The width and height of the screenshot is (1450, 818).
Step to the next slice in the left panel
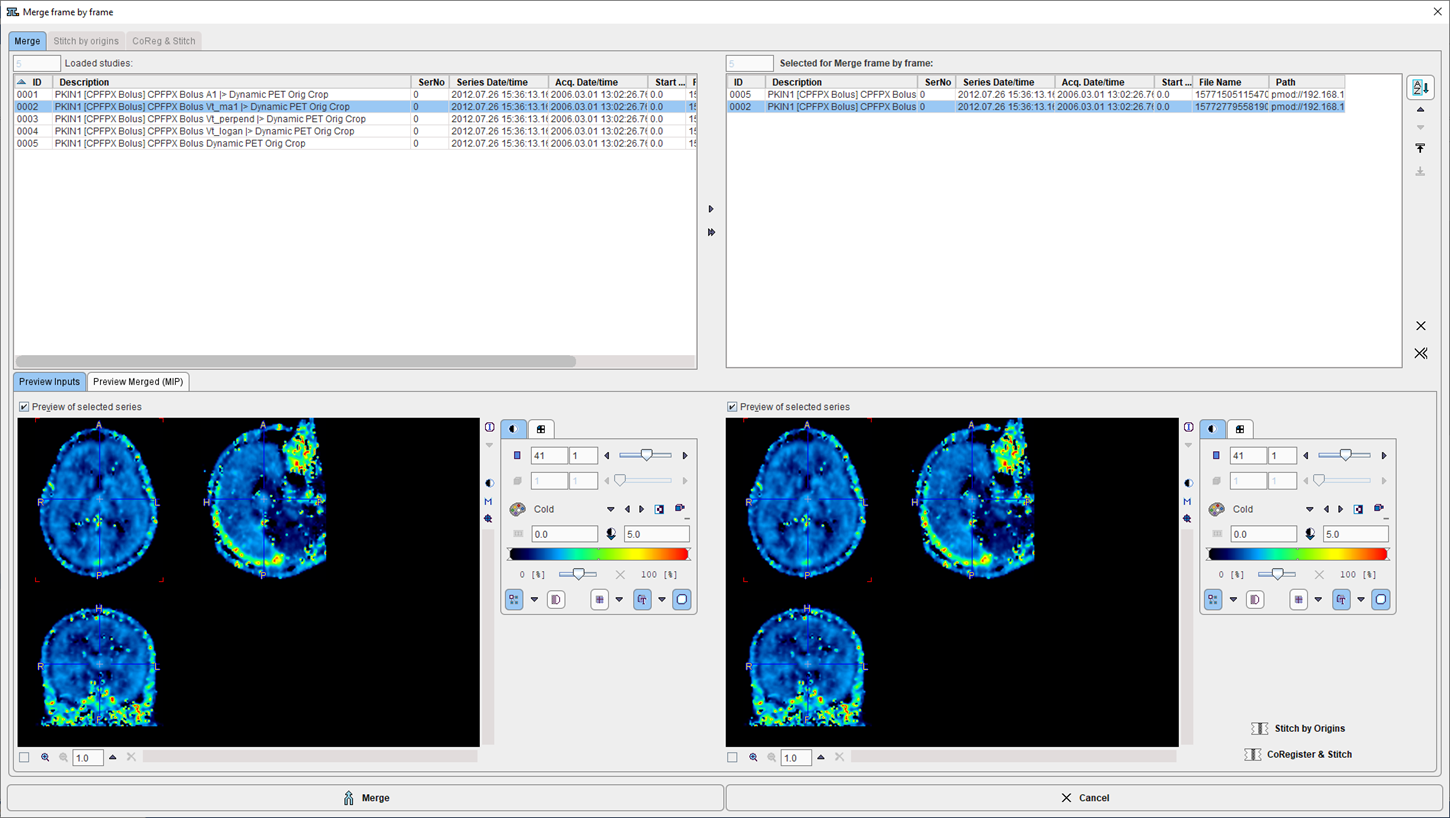click(x=685, y=456)
